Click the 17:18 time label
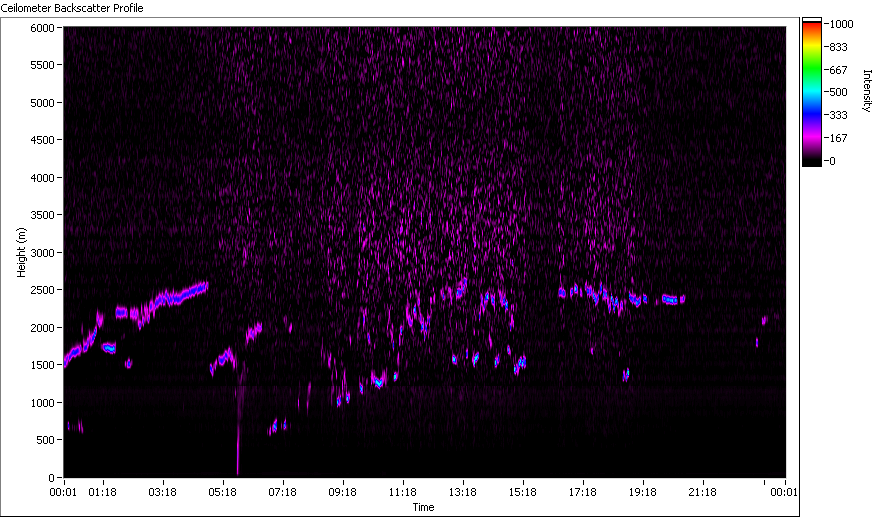Screen dimensions: 876x517 [583, 492]
